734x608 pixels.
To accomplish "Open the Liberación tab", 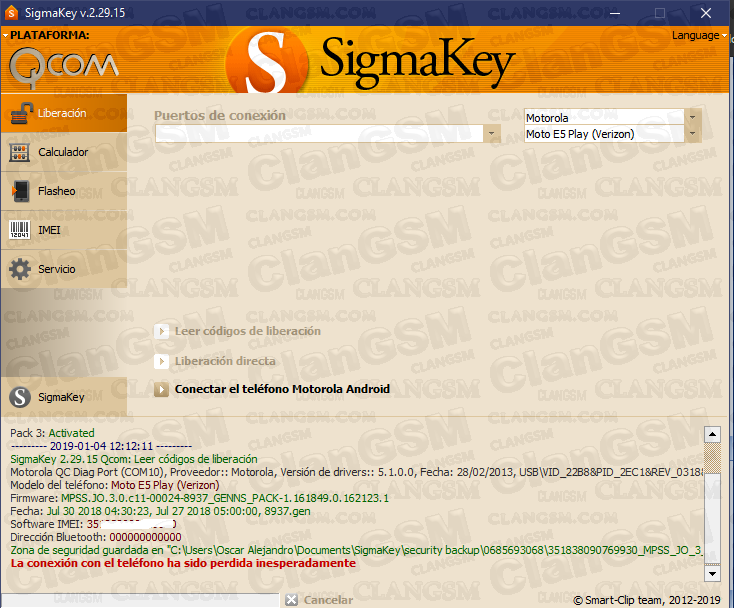I will [x=64, y=113].
